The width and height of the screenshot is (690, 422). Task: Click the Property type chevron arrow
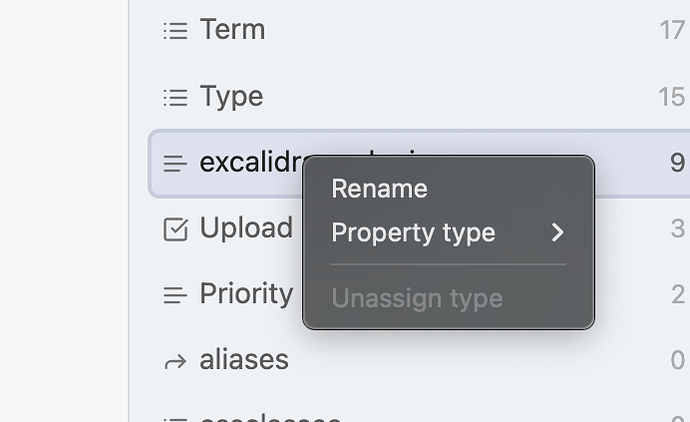pyautogui.click(x=558, y=232)
